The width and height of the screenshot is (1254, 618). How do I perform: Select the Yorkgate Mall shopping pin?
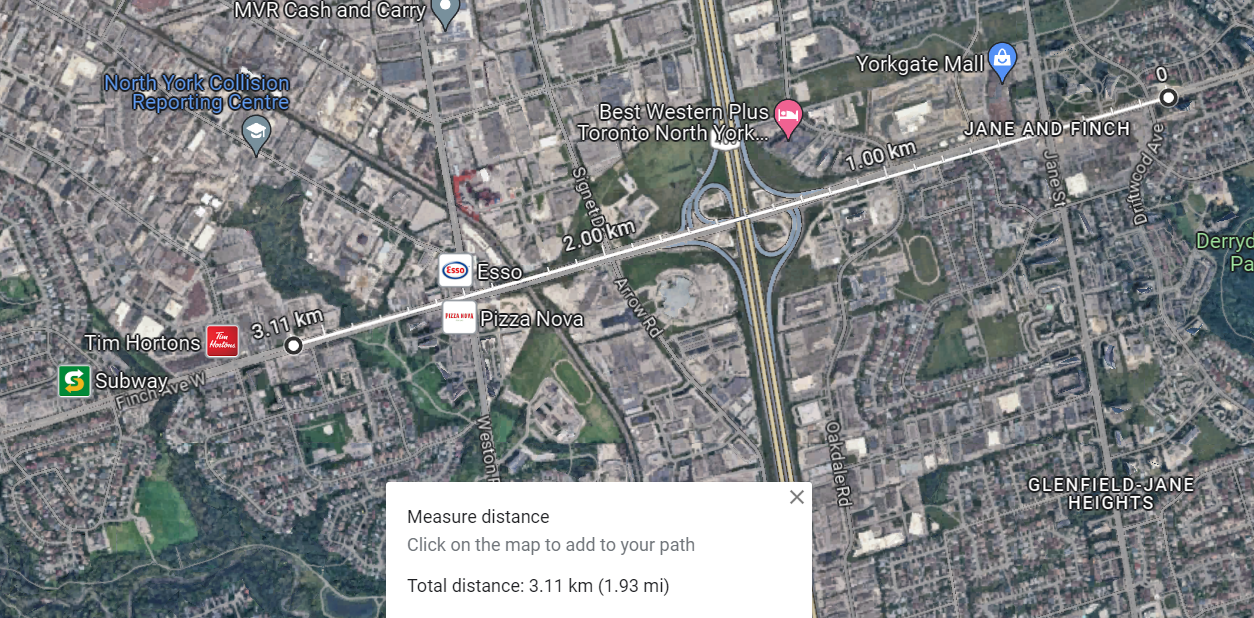tap(1002, 62)
